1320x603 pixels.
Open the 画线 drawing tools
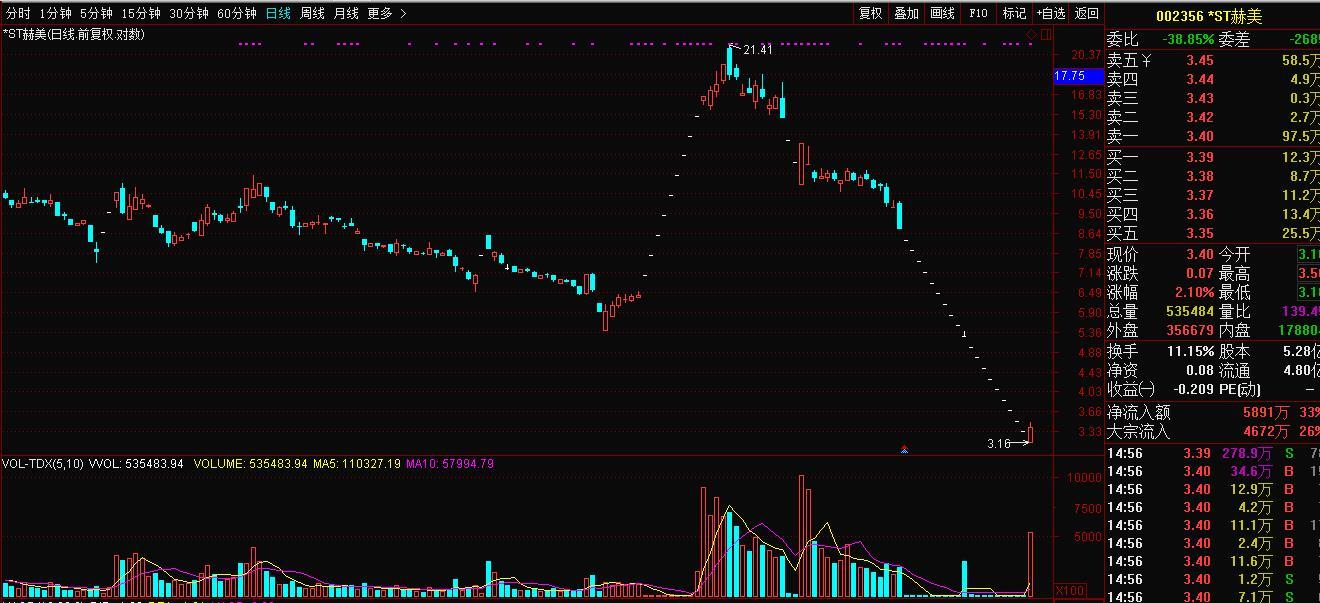click(x=942, y=13)
